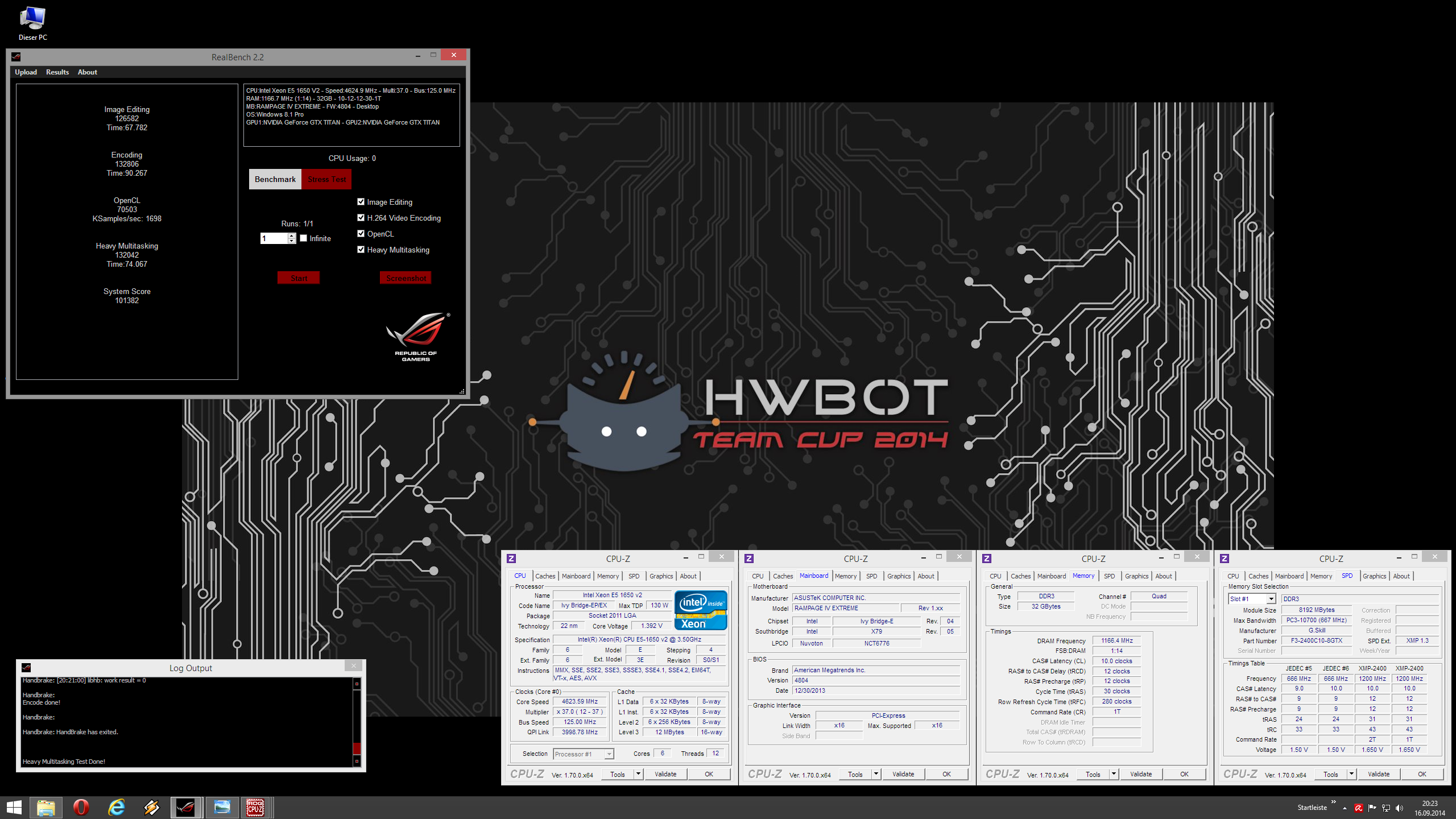
Task: Click the System Score 101382 text
Action: [127, 296]
